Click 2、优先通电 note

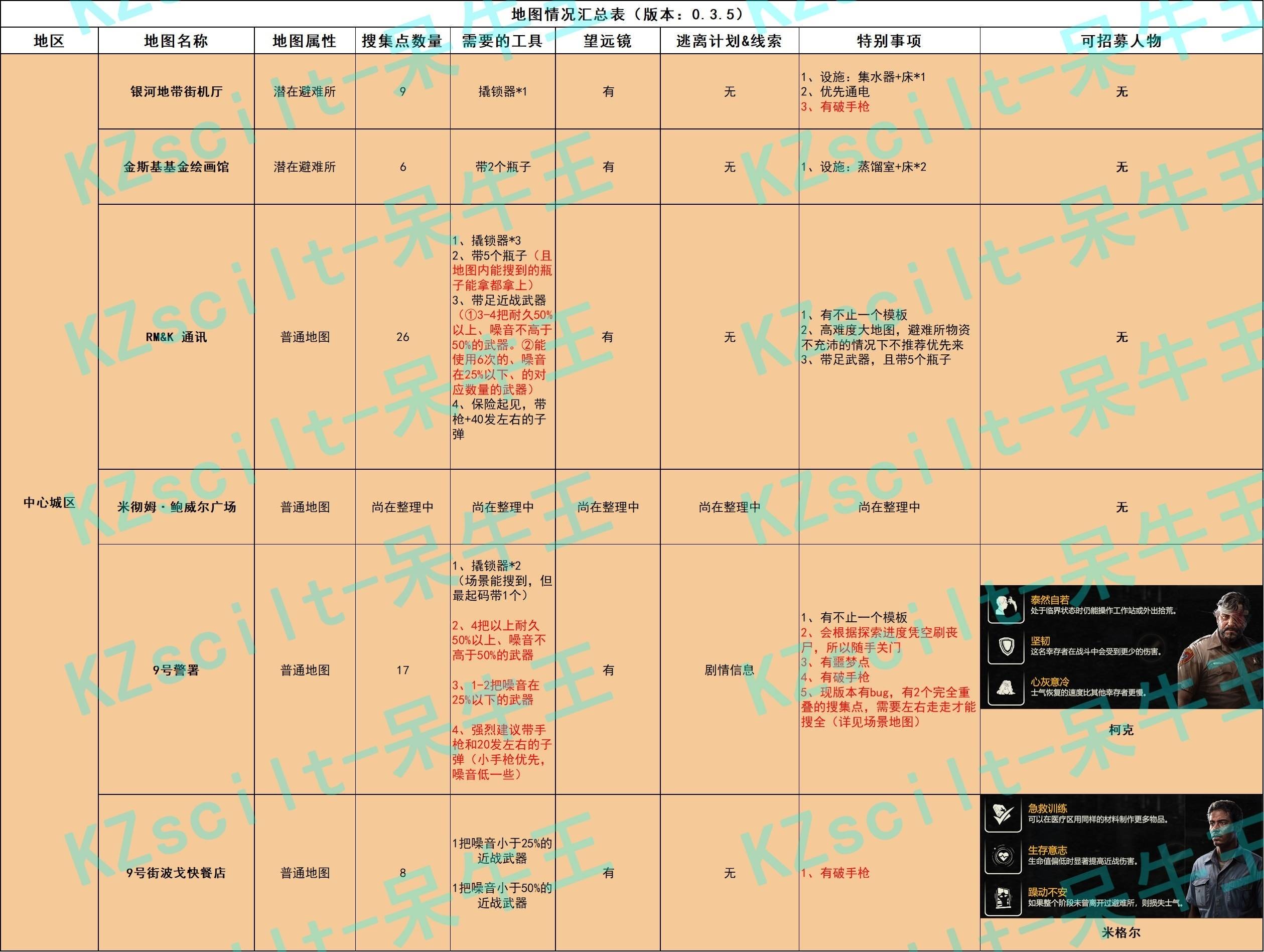[x=835, y=91]
